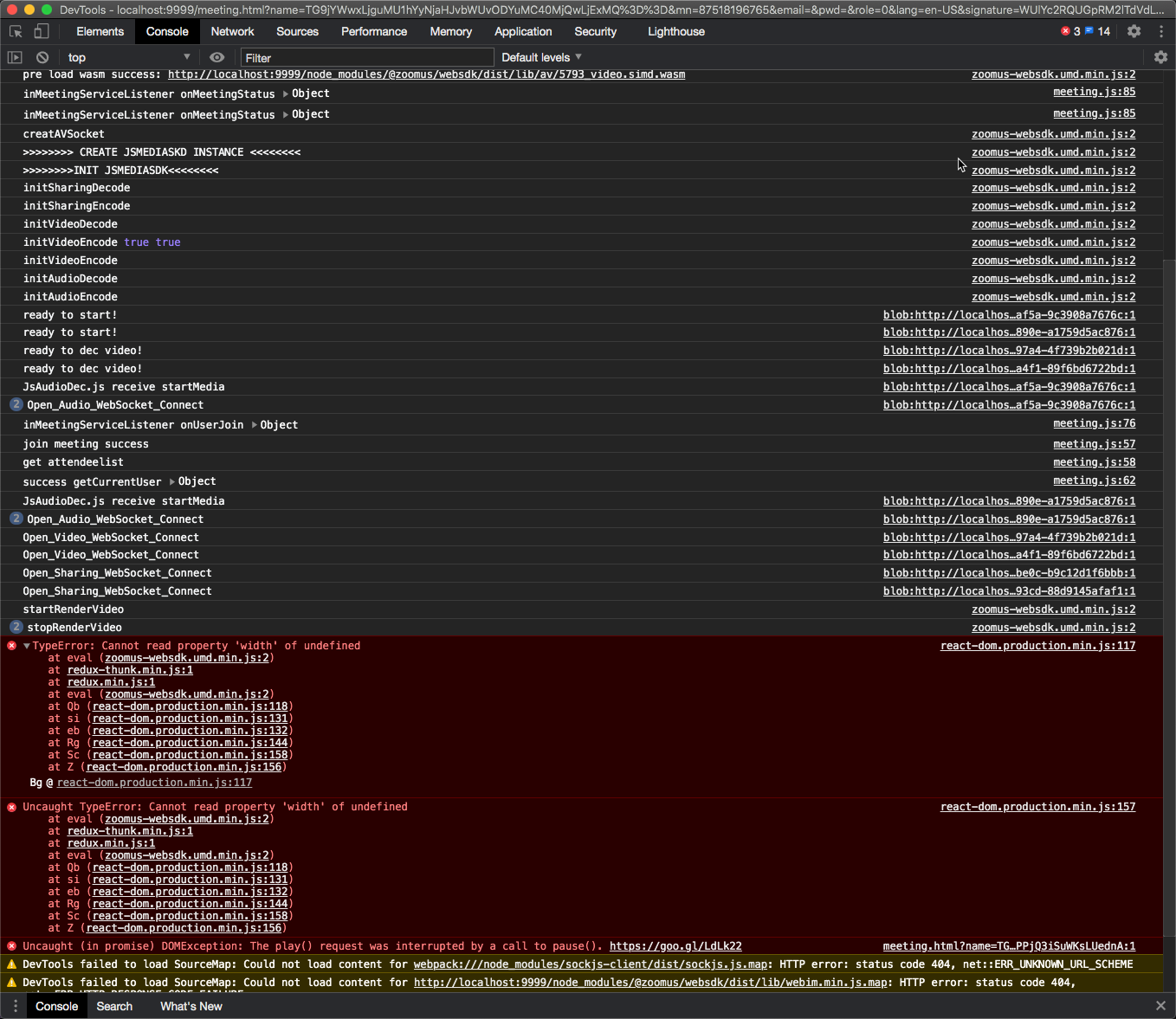This screenshot has height=1019, width=1176.
Task: Open the Sources tab
Action: [x=298, y=31]
